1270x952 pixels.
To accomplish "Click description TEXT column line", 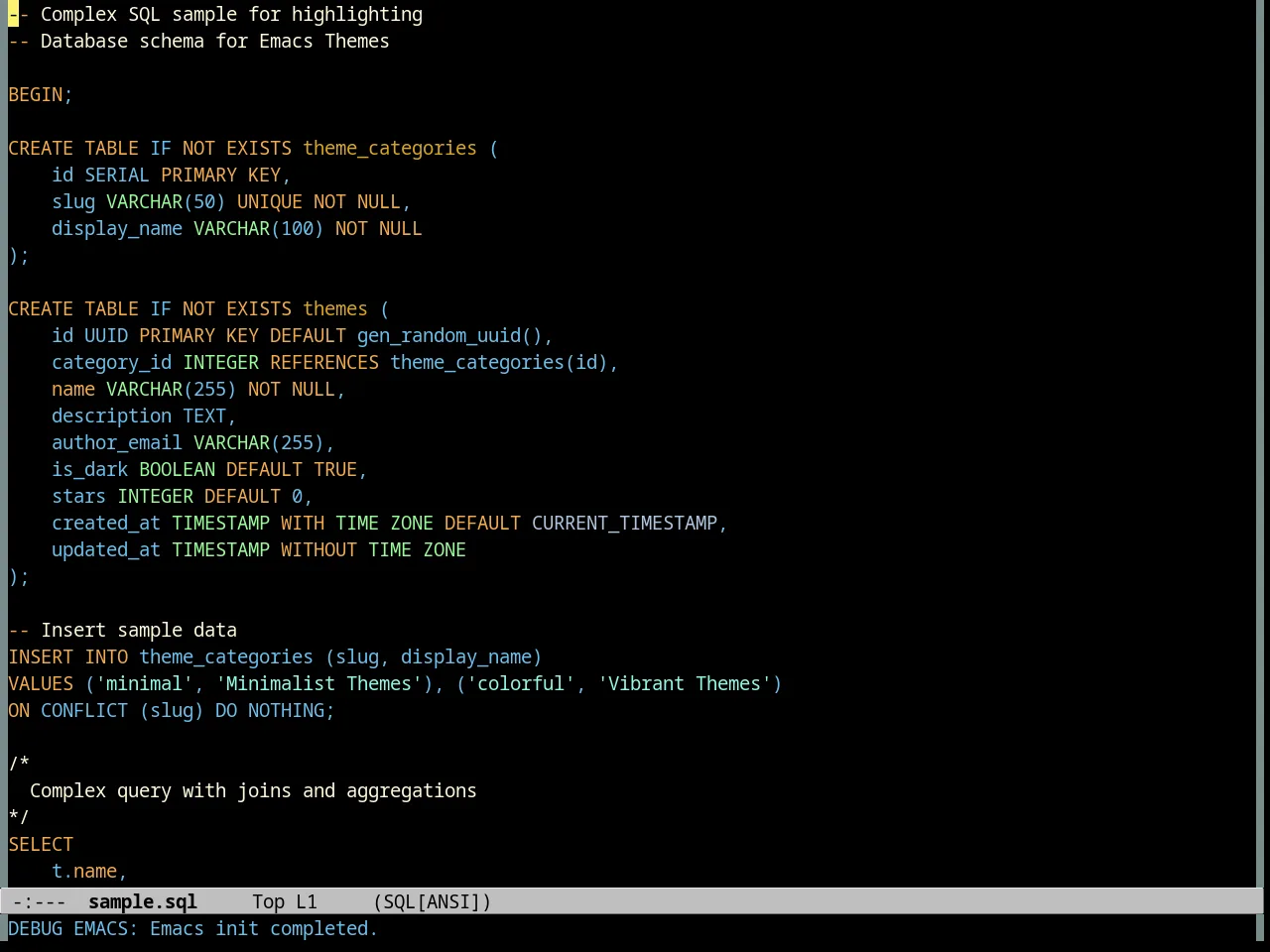I will pyautogui.click(x=144, y=416).
